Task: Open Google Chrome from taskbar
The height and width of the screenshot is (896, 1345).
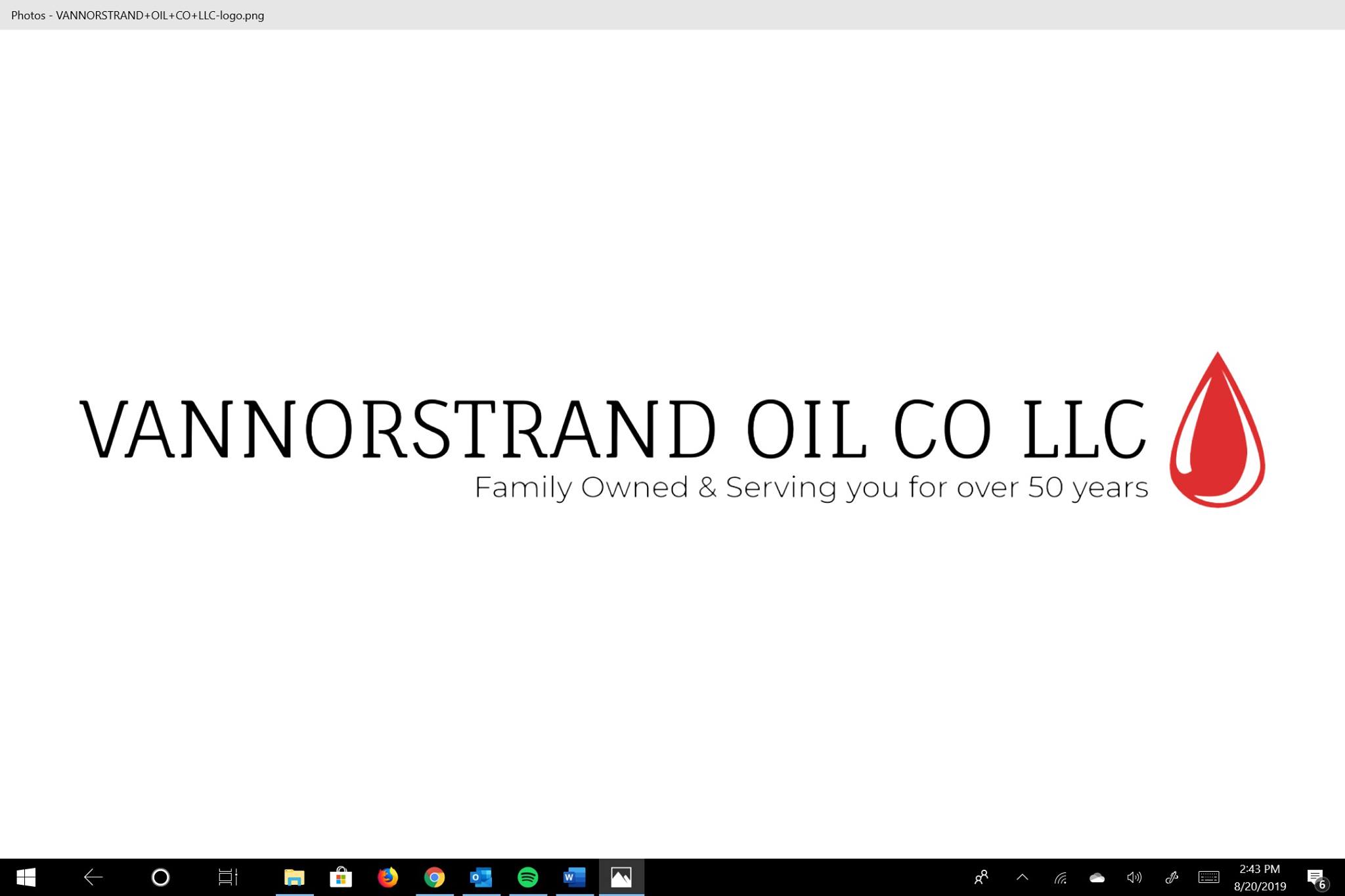Action: tap(434, 877)
